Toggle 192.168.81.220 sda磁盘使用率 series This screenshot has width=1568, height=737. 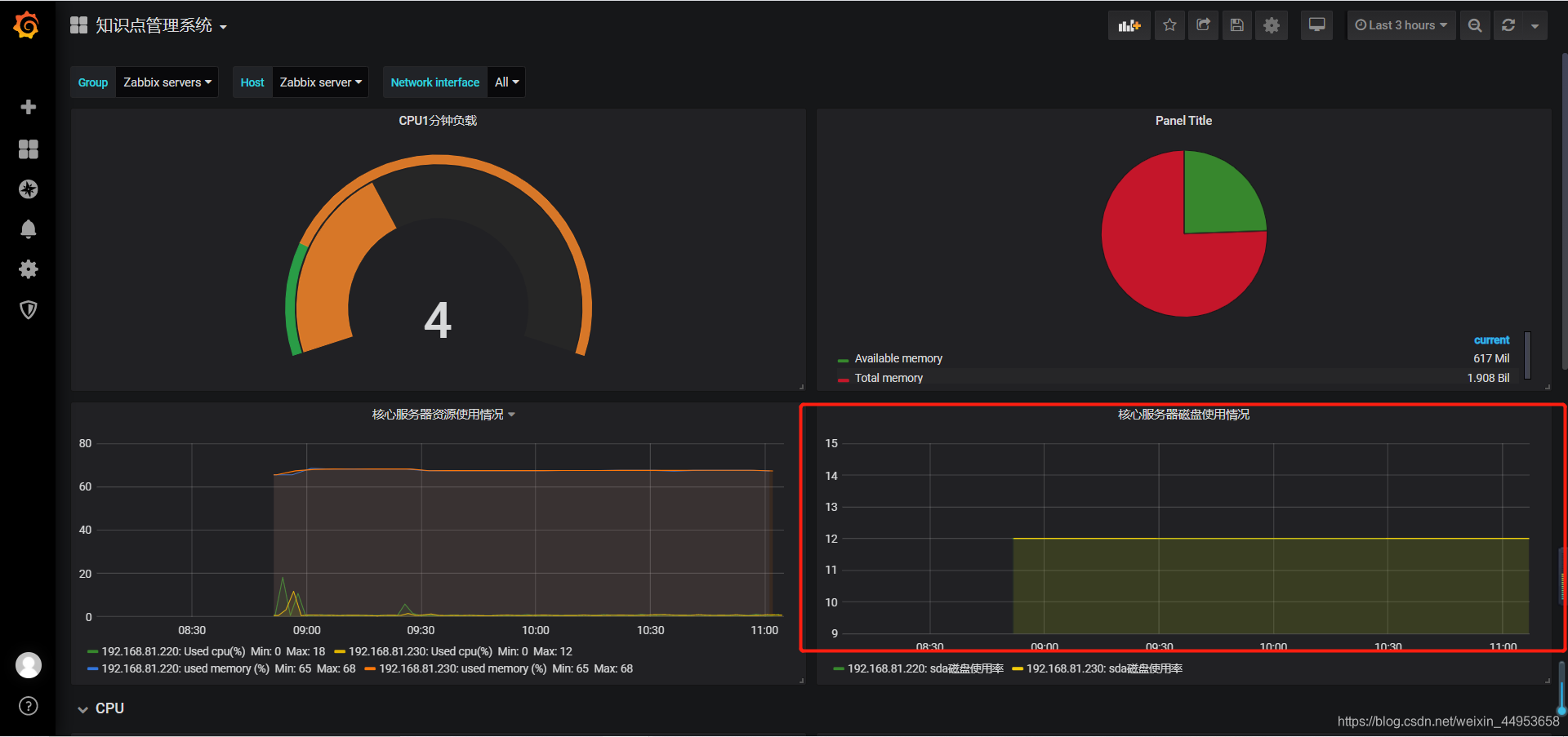(x=925, y=668)
